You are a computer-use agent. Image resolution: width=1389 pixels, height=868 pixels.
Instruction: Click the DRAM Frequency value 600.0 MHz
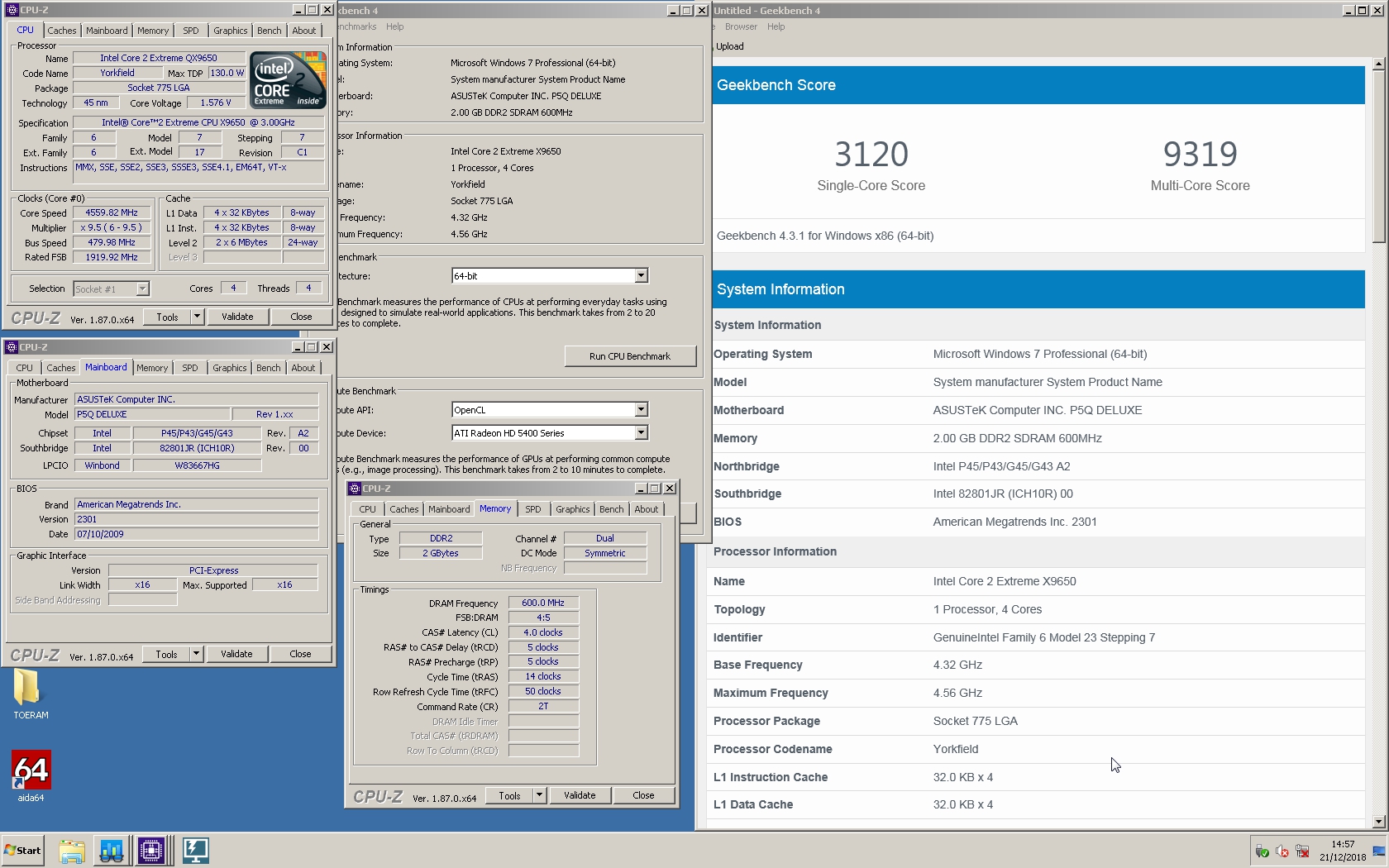[543, 603]
